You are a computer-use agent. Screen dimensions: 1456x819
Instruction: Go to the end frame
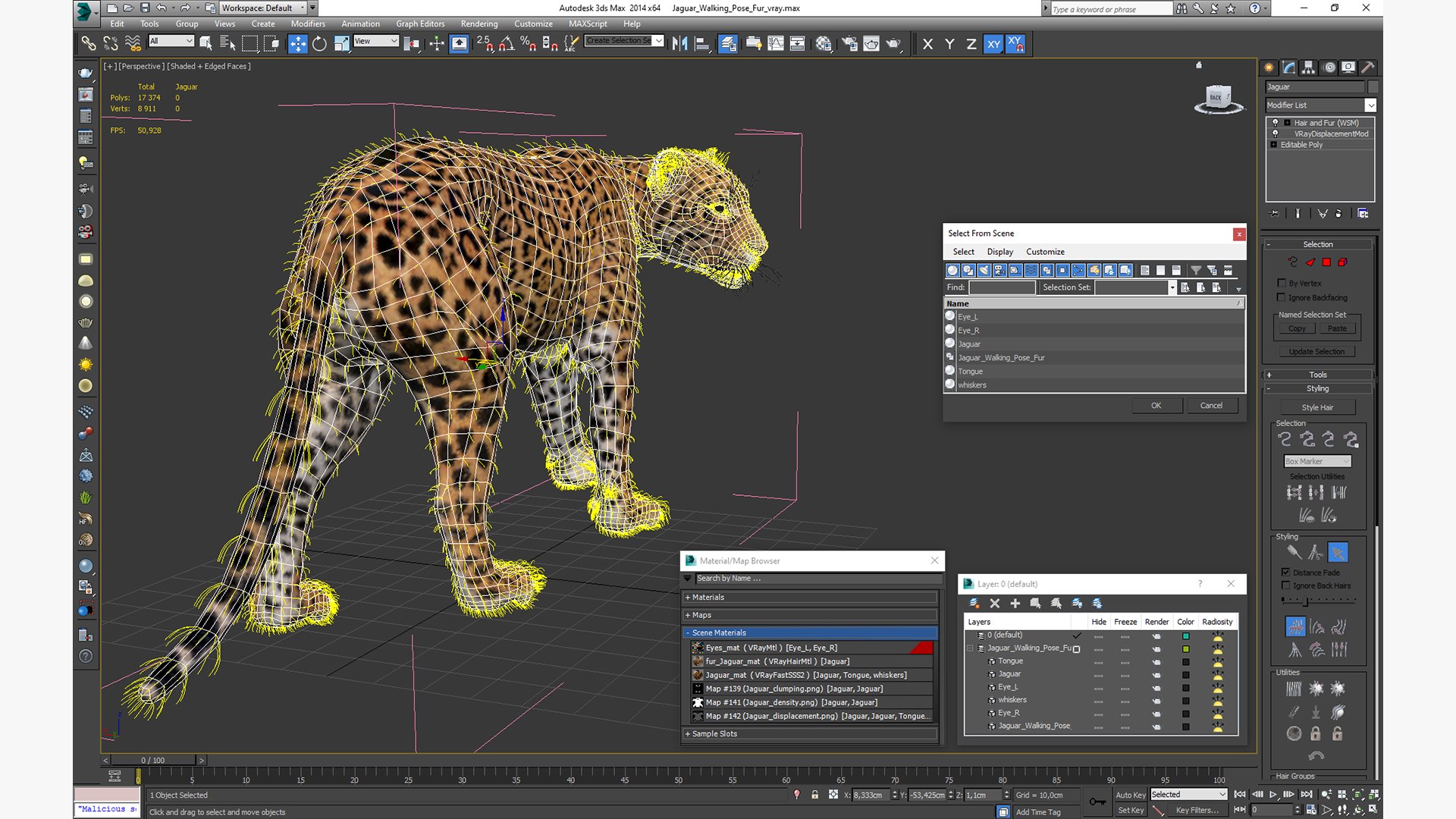1306,795
